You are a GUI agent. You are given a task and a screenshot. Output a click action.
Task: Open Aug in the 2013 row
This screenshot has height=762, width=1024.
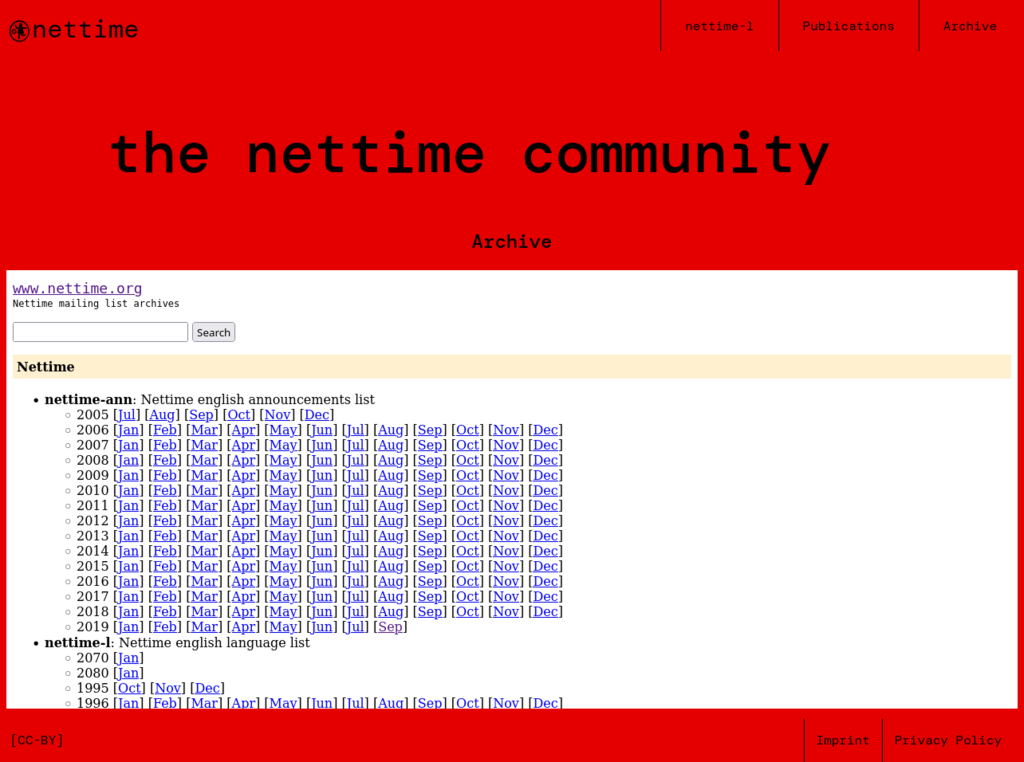(390, 536)
